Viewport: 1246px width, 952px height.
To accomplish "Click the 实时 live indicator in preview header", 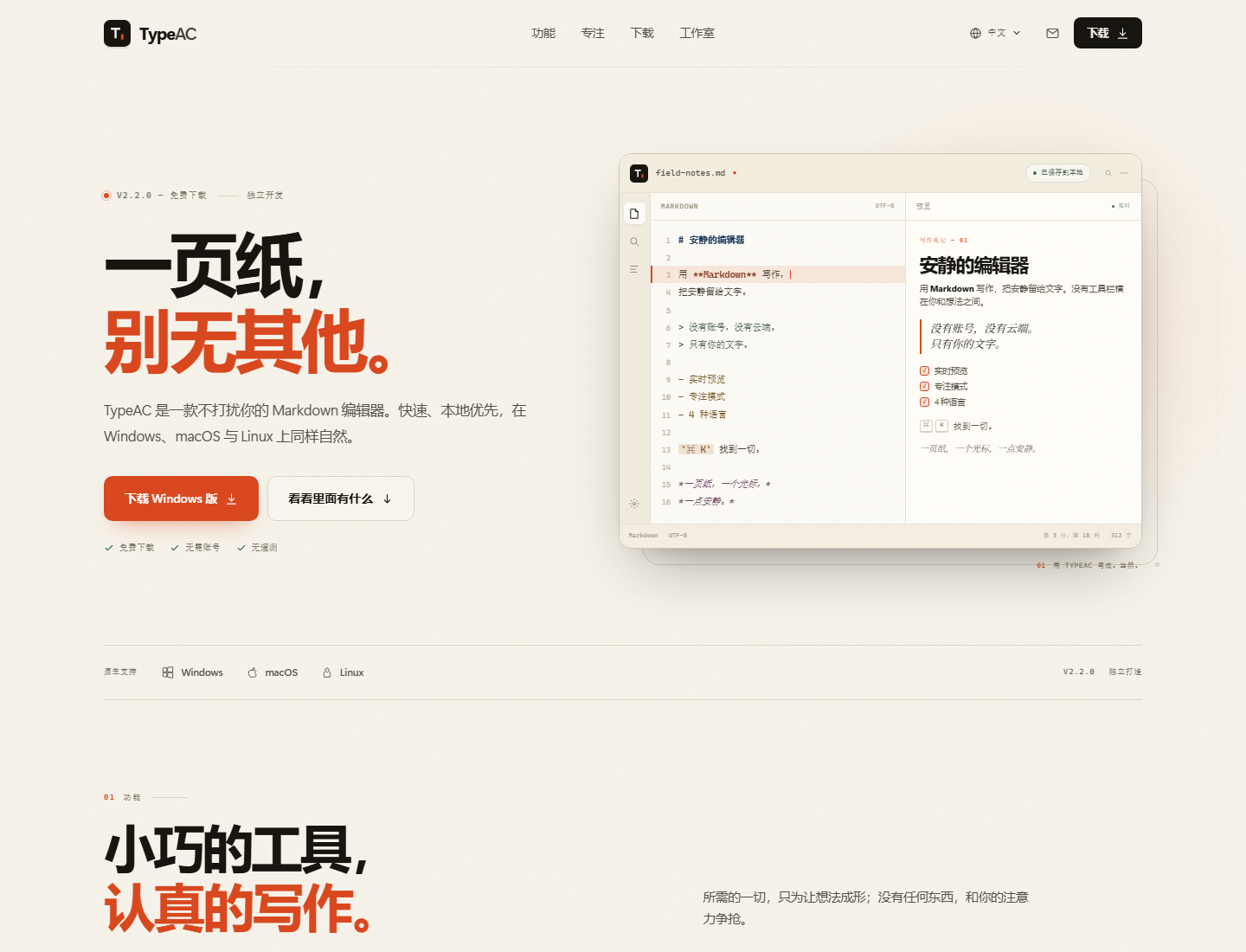I will coord(1121,206).
